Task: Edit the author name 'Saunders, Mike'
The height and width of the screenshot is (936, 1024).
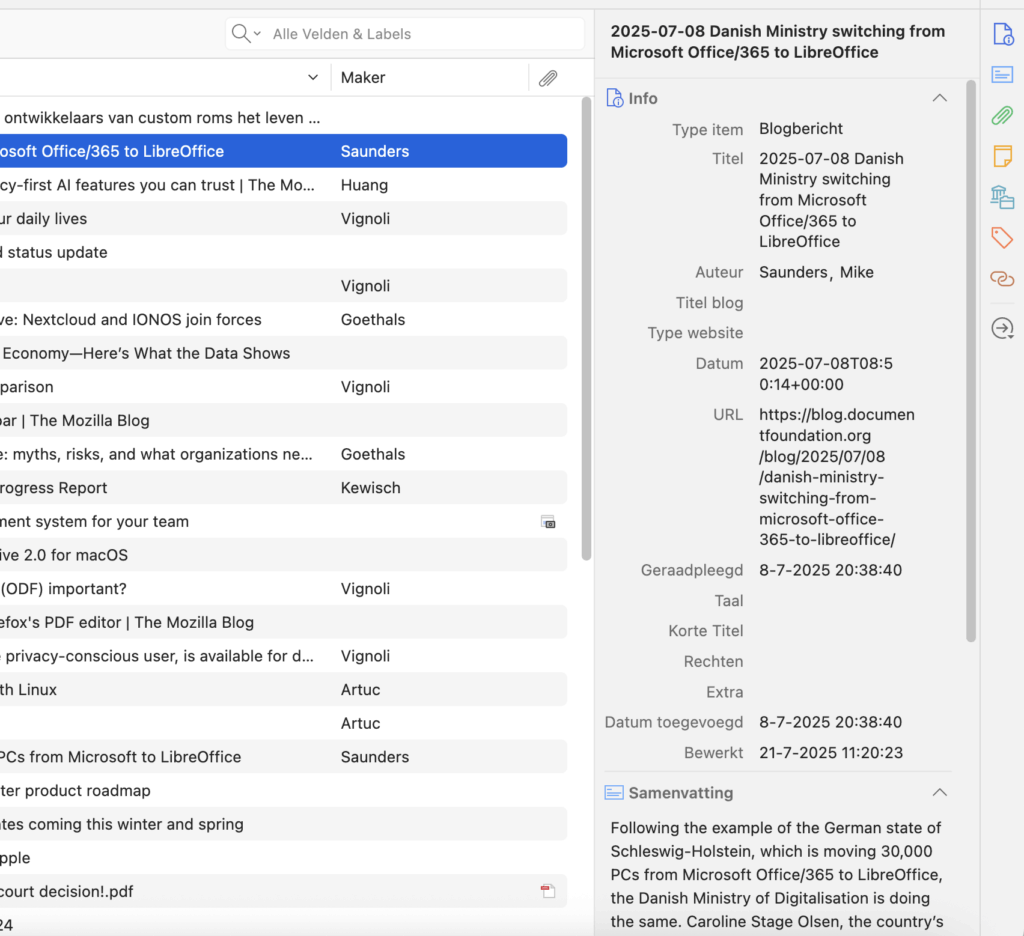Action: pos(816,272)
